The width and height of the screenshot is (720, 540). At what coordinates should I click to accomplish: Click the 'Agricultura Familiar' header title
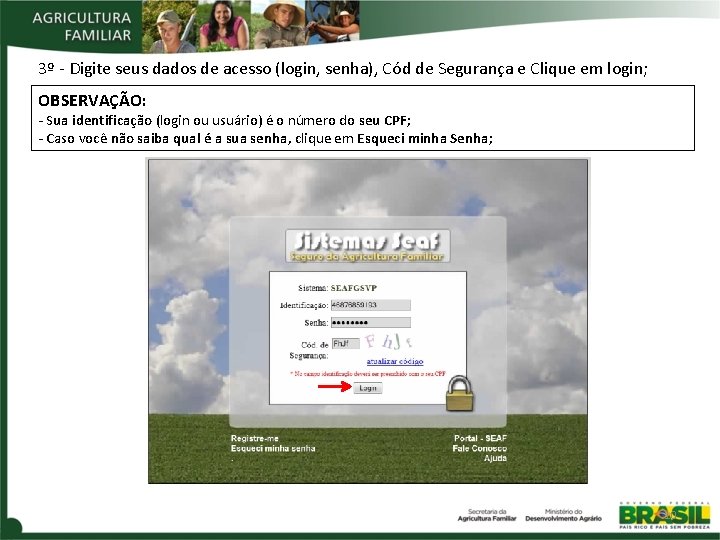pos(82,26)
